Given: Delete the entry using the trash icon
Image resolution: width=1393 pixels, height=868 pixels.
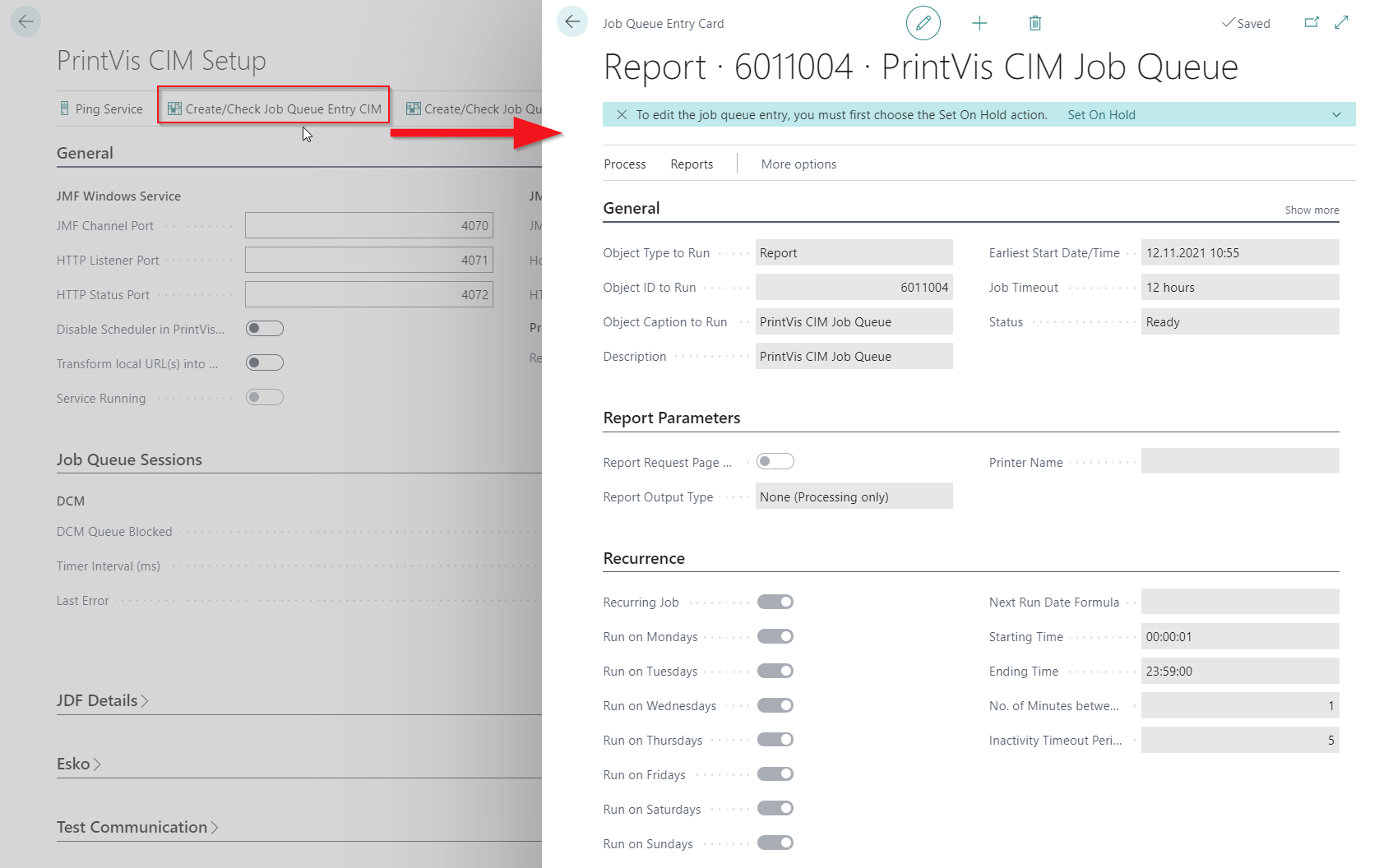Looking at the screenshot, I should [1034, 23].
